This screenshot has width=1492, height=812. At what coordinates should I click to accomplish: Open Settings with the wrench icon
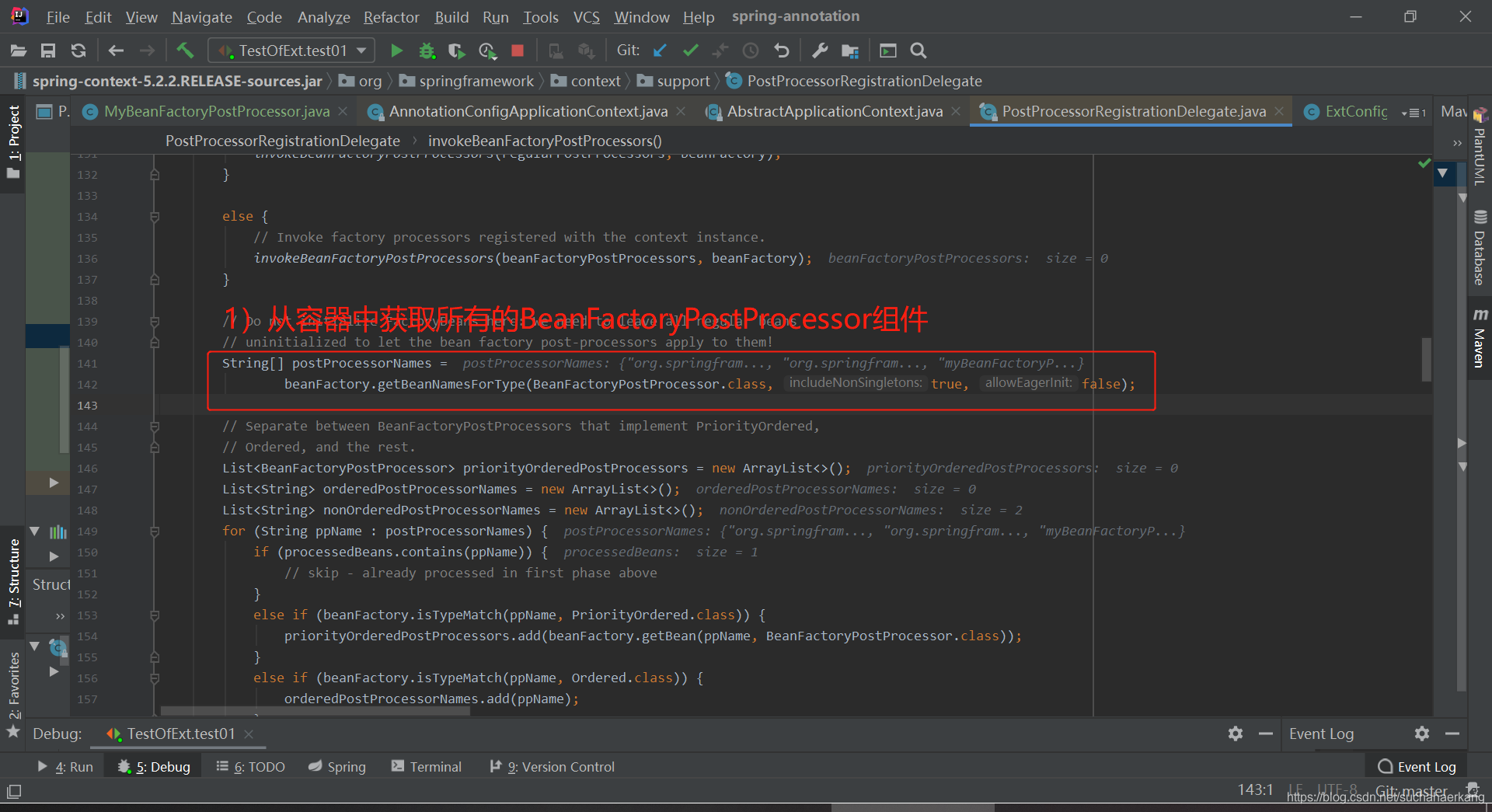click(x=820, y=51)
